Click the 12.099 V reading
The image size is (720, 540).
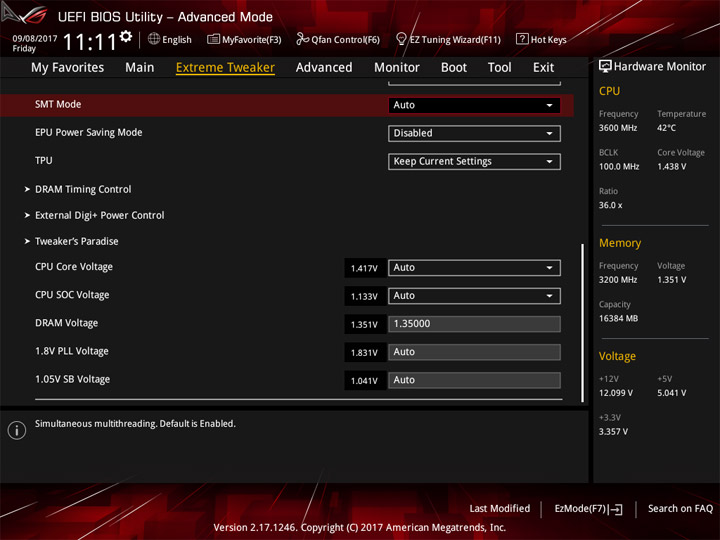(616, 393)
